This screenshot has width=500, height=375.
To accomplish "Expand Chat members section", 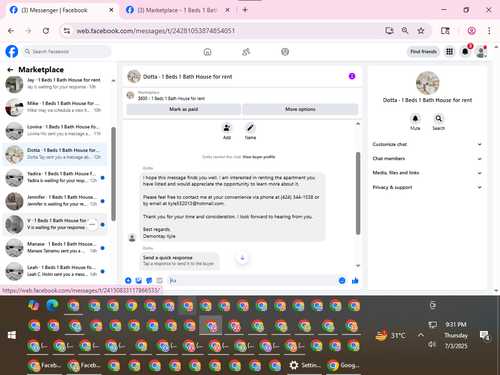I will click(x=427, y=159).
